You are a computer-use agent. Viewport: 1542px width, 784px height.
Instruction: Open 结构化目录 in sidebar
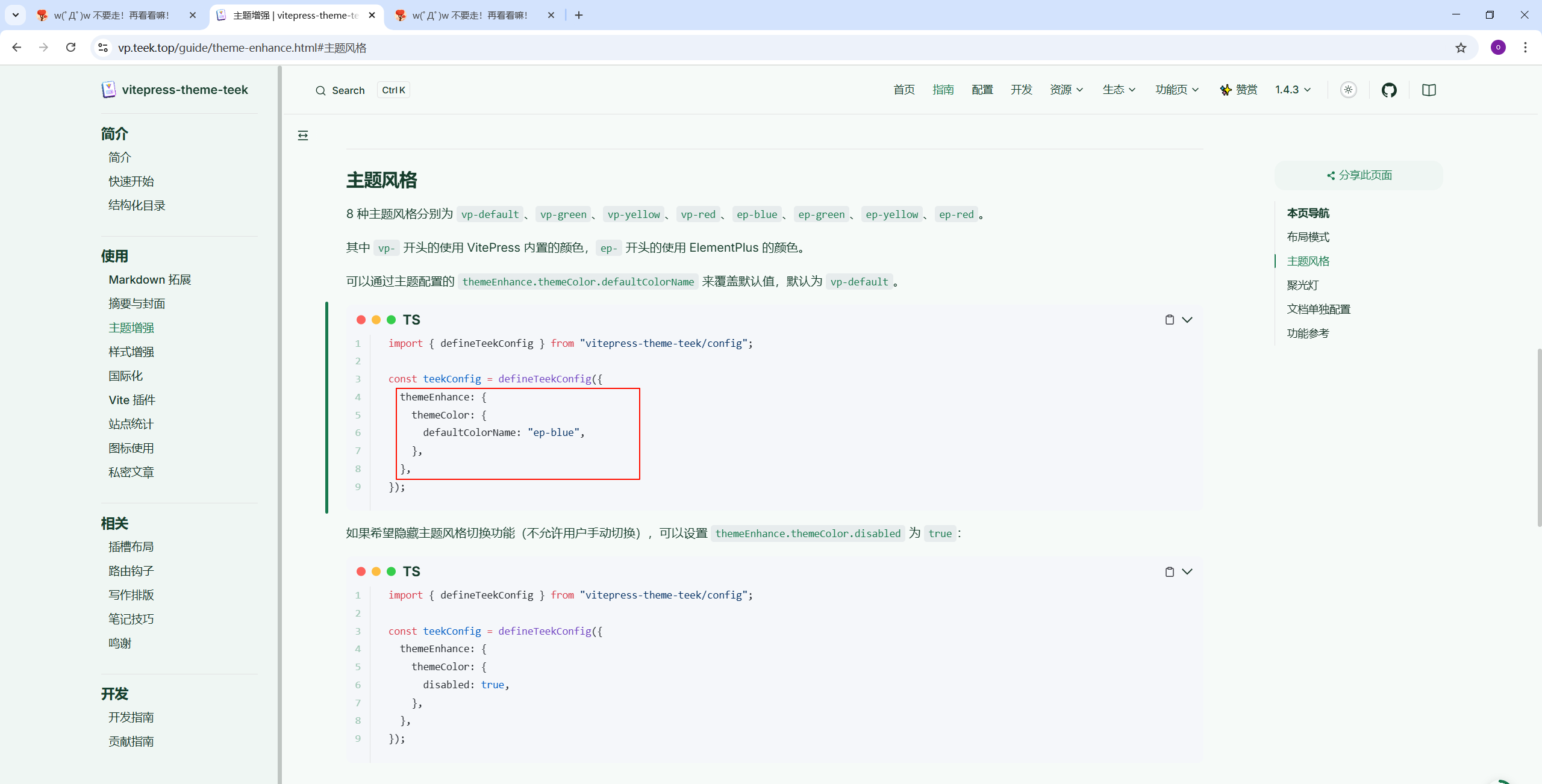[137, 205]
